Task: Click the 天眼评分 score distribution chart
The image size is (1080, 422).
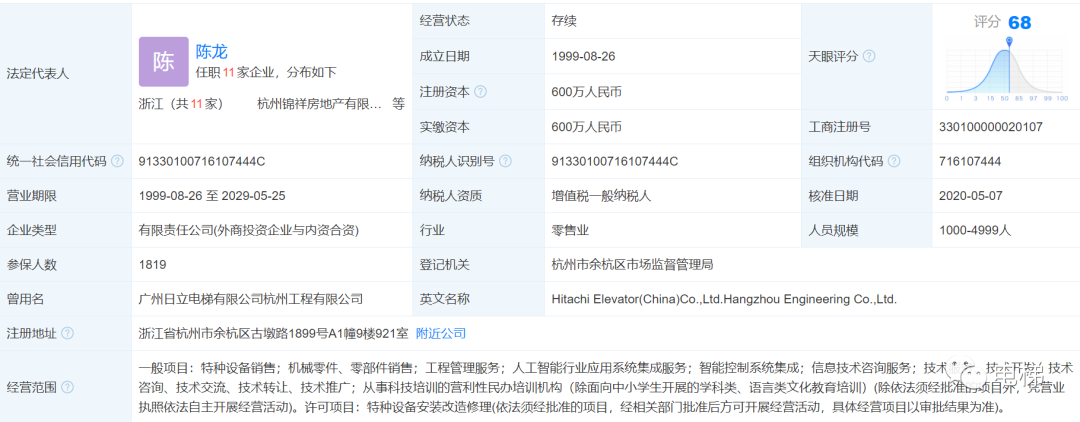Action: tap(1007, 70)
